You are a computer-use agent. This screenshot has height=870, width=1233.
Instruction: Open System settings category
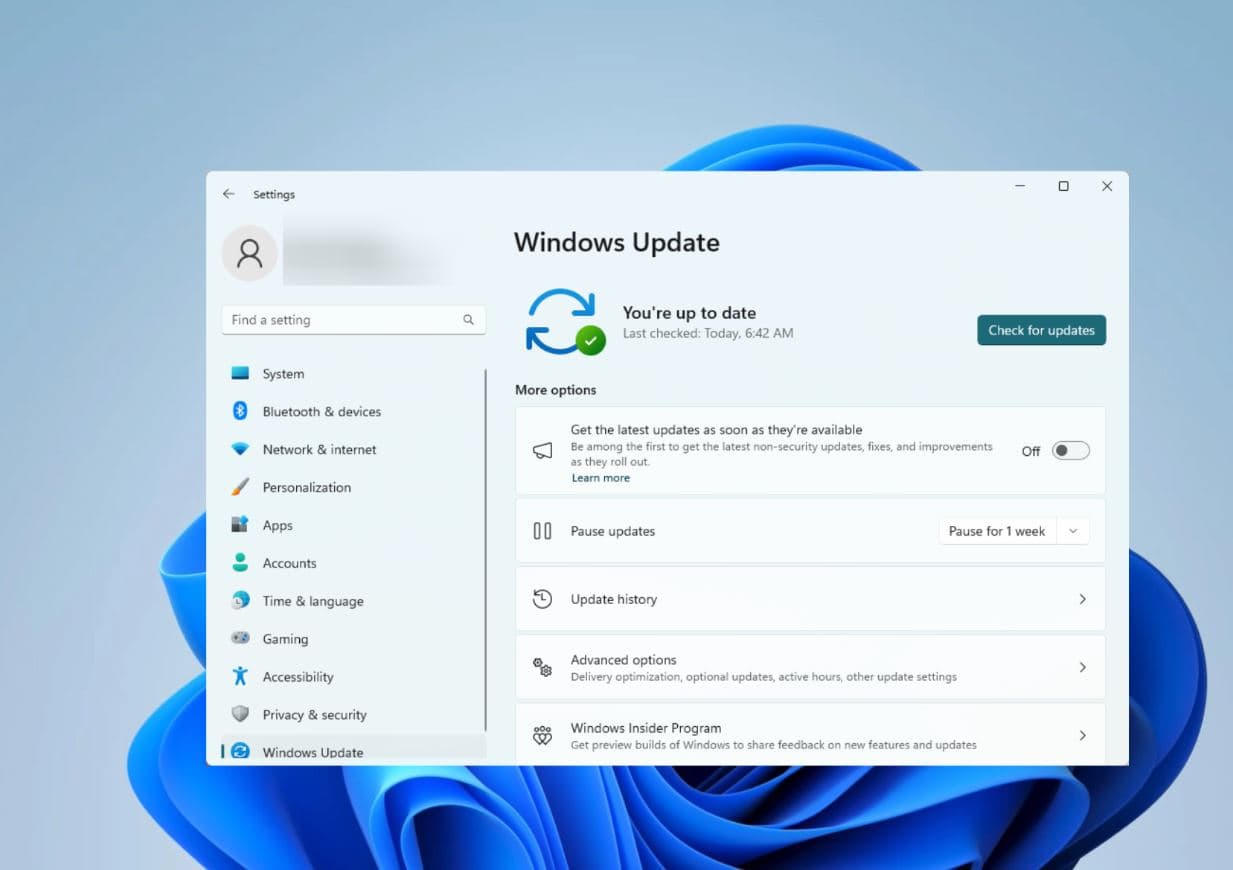pyautogui.click(x=353, y=373)
